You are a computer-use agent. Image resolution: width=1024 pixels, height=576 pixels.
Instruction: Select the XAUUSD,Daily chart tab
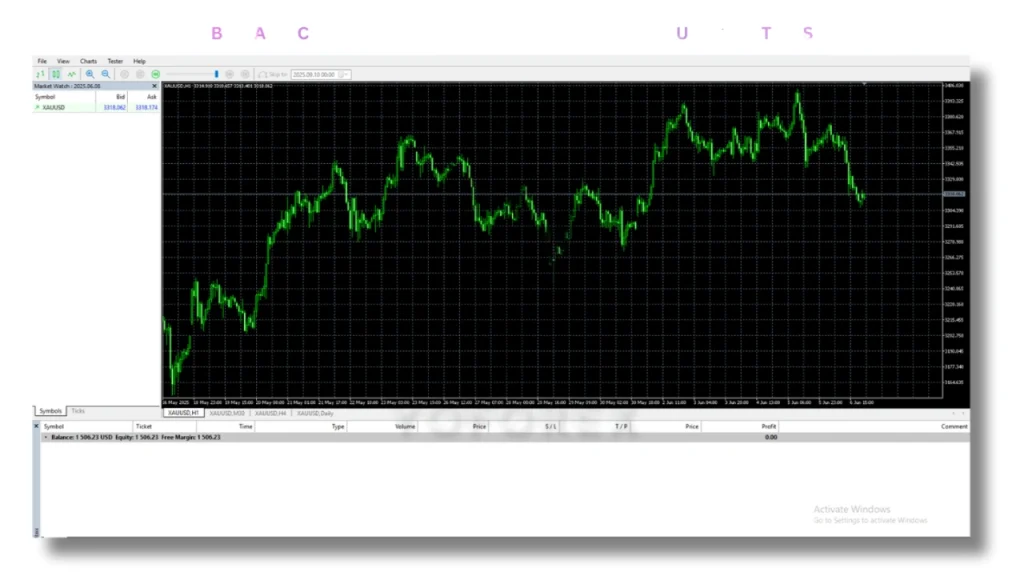click(313, 412)
